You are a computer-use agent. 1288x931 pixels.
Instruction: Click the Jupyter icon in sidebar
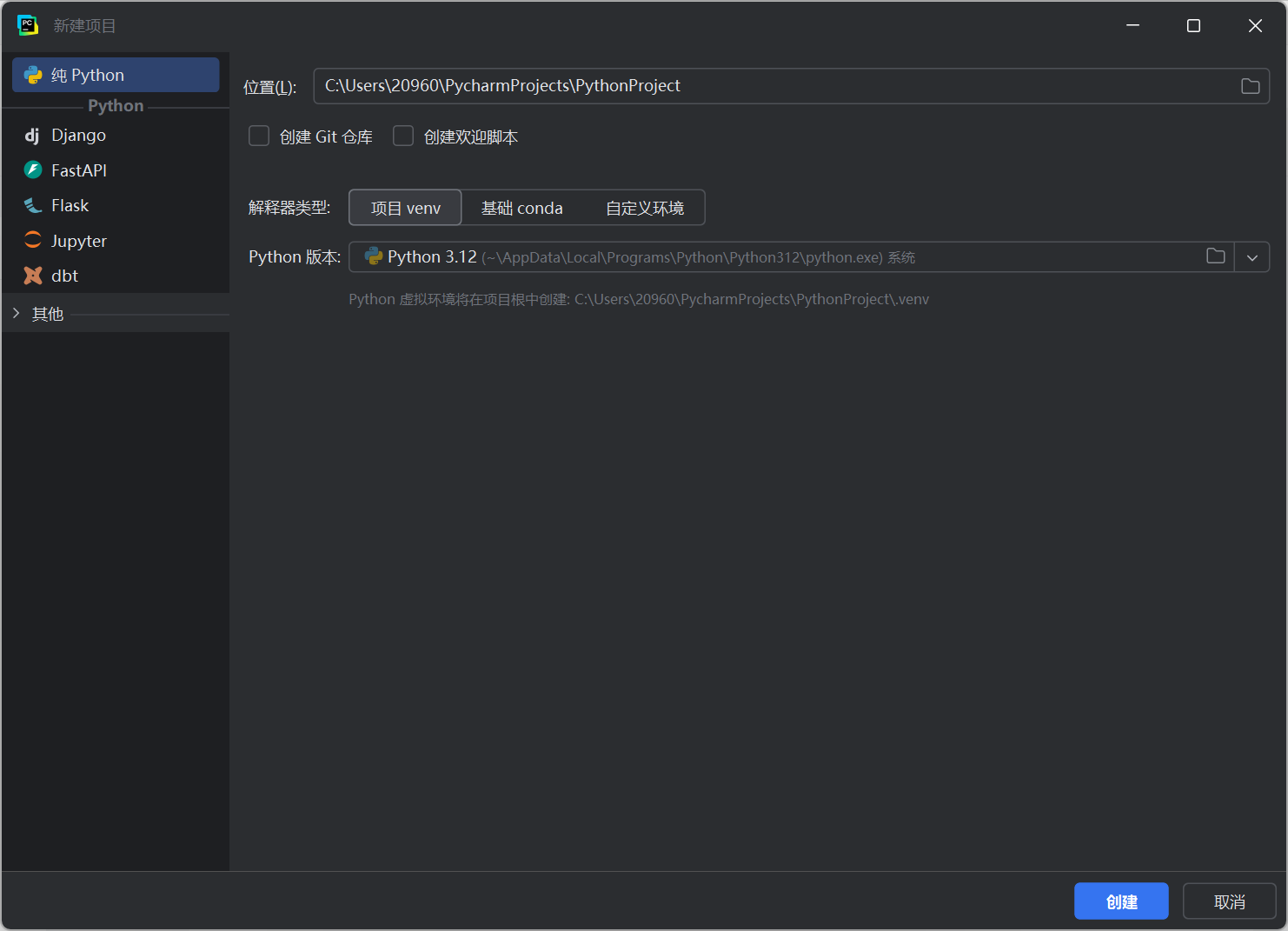coord(33,241)
